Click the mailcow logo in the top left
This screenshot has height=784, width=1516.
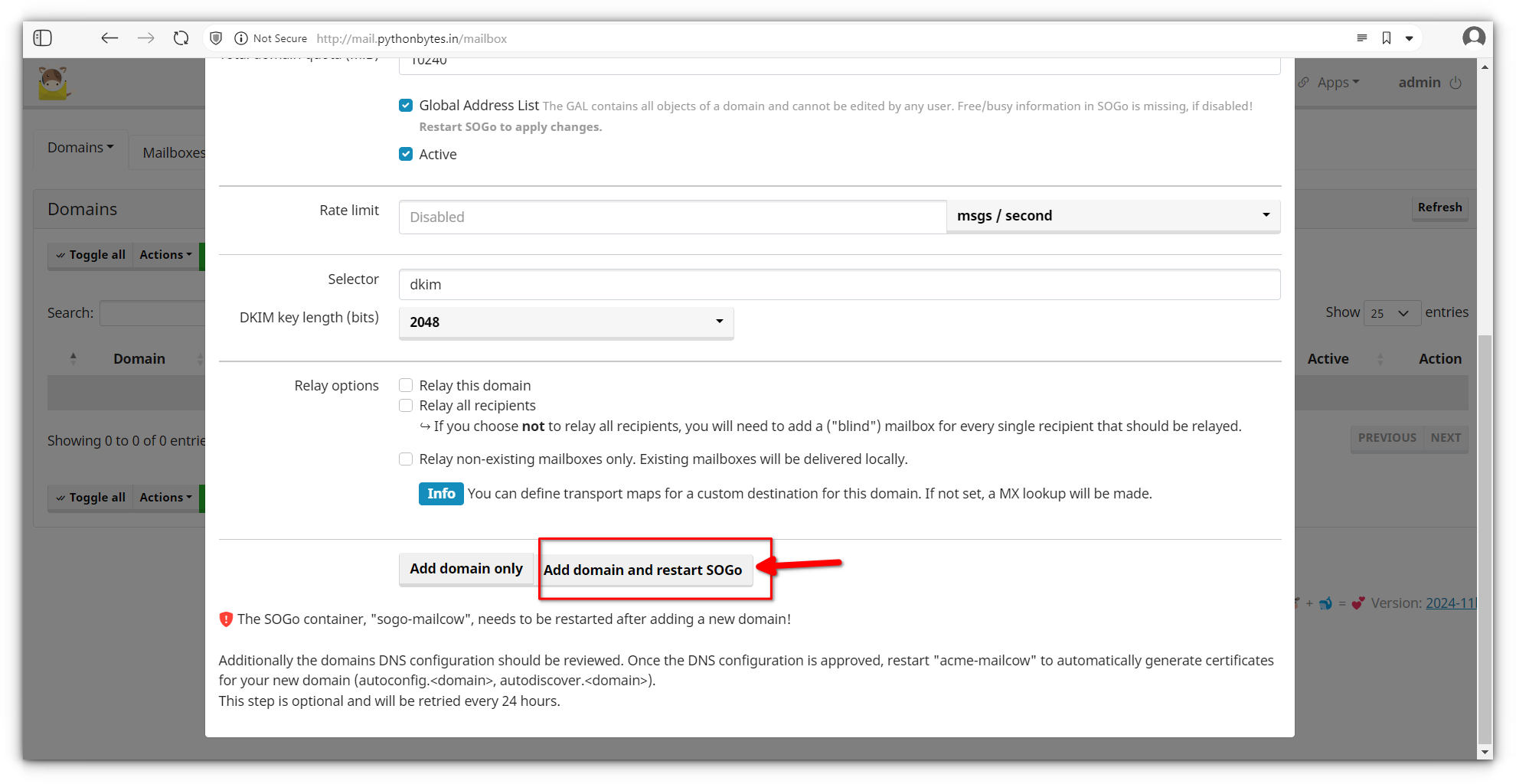pyautogui.click(x=54, y=81)
